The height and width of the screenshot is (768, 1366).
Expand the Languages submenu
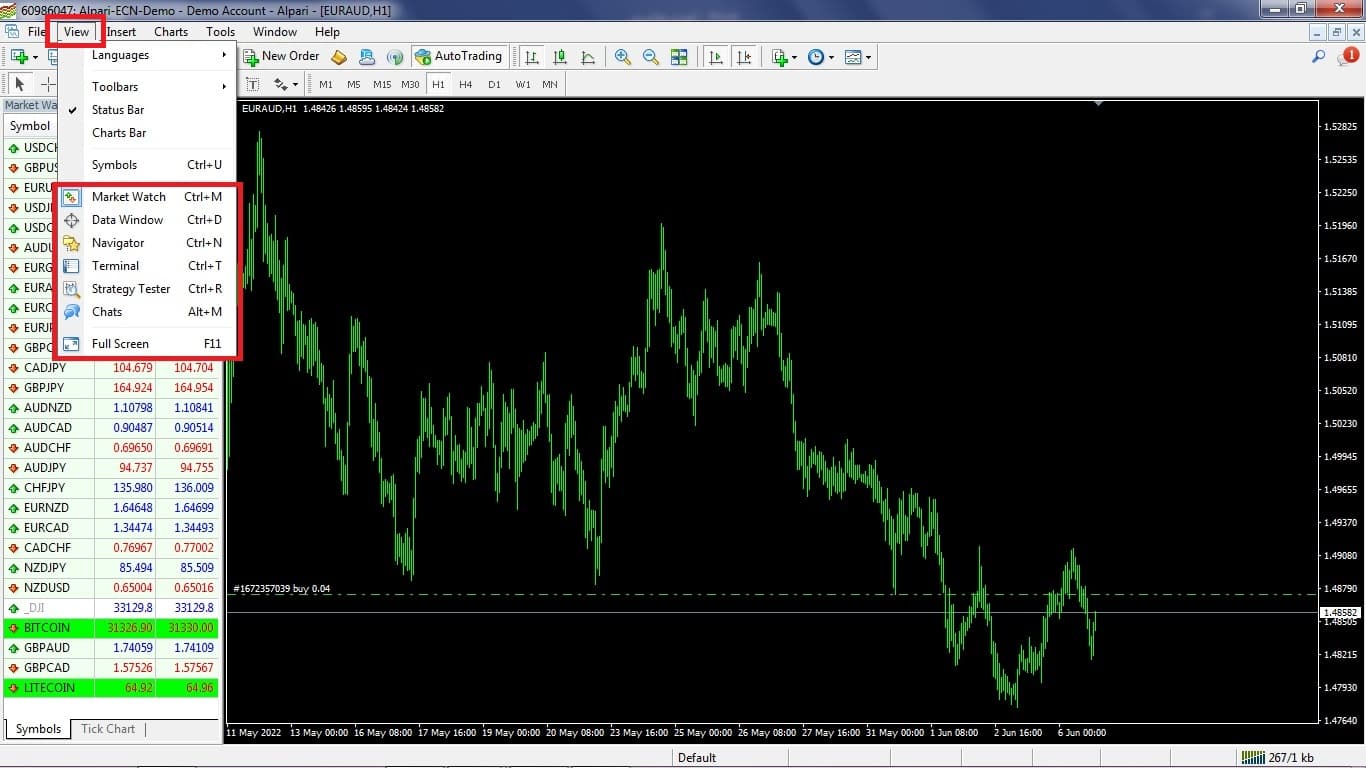pyautogui.click(x=148, y=55)
